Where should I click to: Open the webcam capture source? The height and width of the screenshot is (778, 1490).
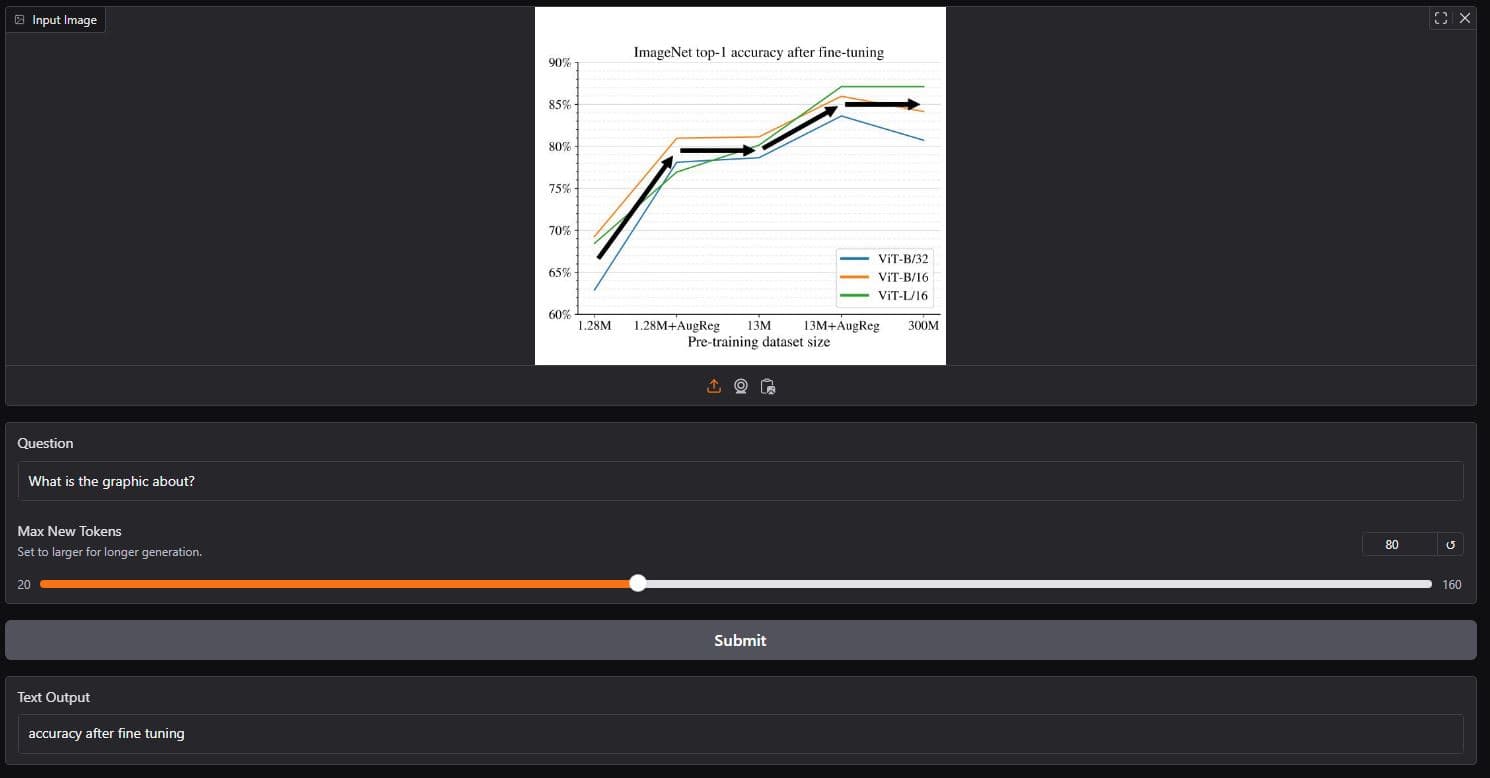[x=741, y=386]
